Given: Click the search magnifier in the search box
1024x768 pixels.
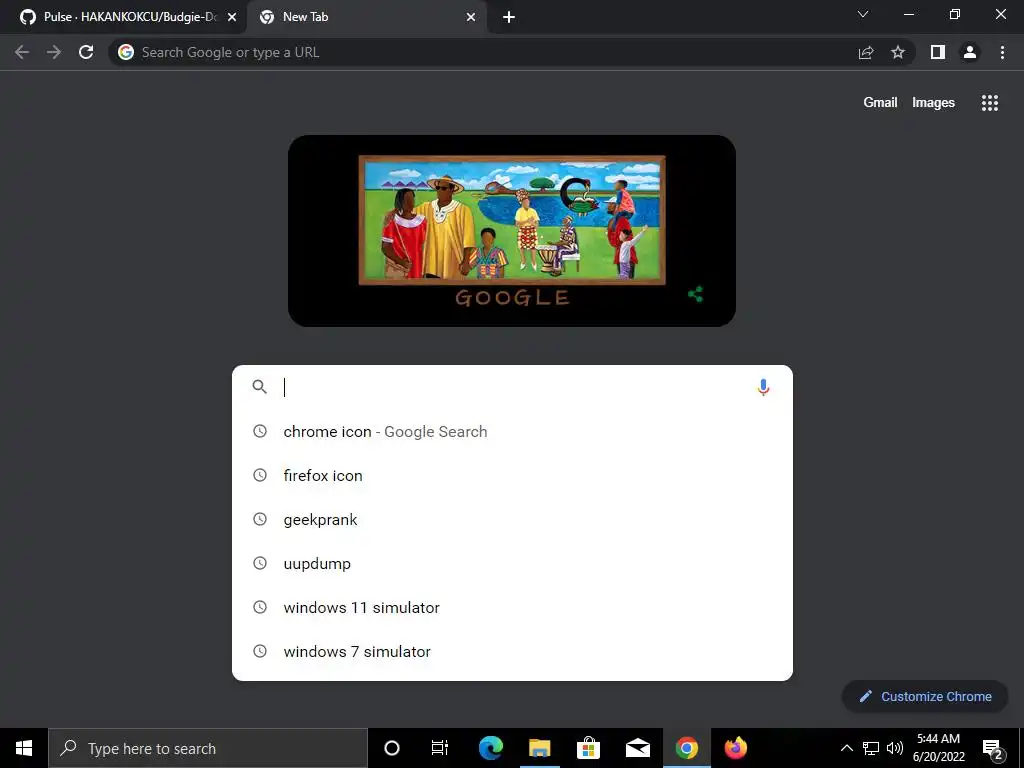Looking at the screenshot, I should coord(259,387).
